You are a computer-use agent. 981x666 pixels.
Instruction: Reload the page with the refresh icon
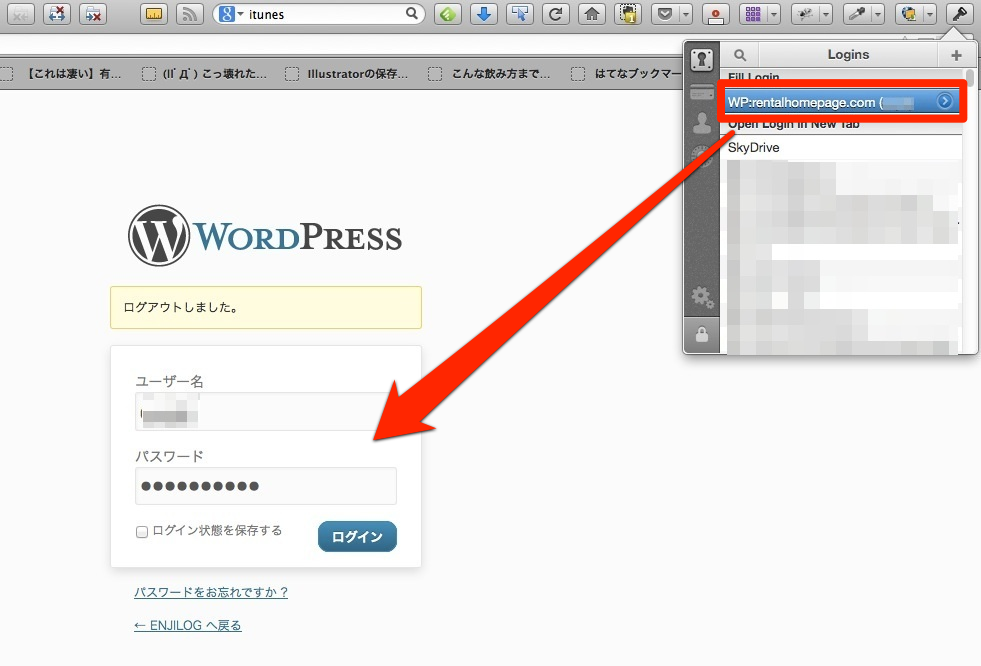point(556,14)
